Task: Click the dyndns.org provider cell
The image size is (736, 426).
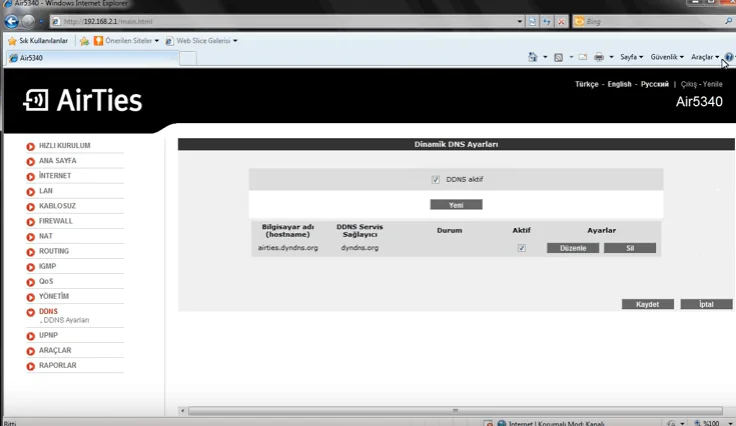Action: pyautogui.click(x=360, y=248)
